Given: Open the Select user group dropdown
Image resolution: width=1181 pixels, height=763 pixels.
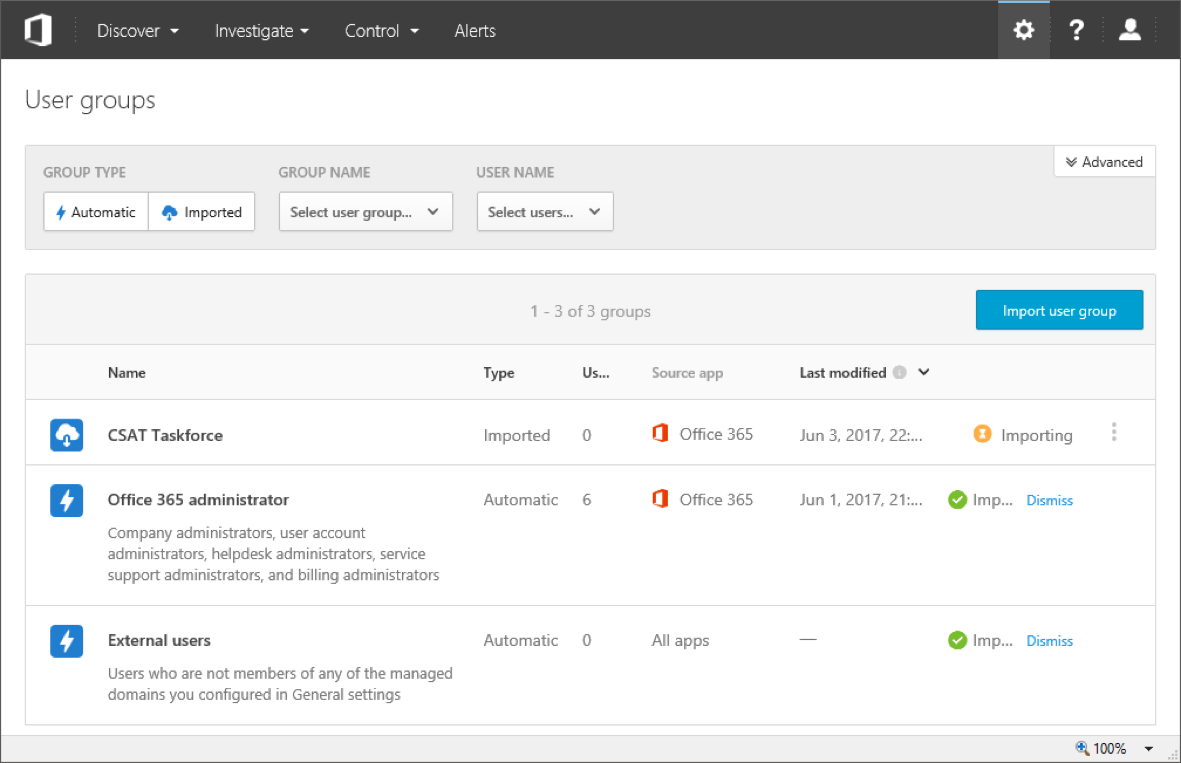Looking at the screenshot, I should coord(365,211).
